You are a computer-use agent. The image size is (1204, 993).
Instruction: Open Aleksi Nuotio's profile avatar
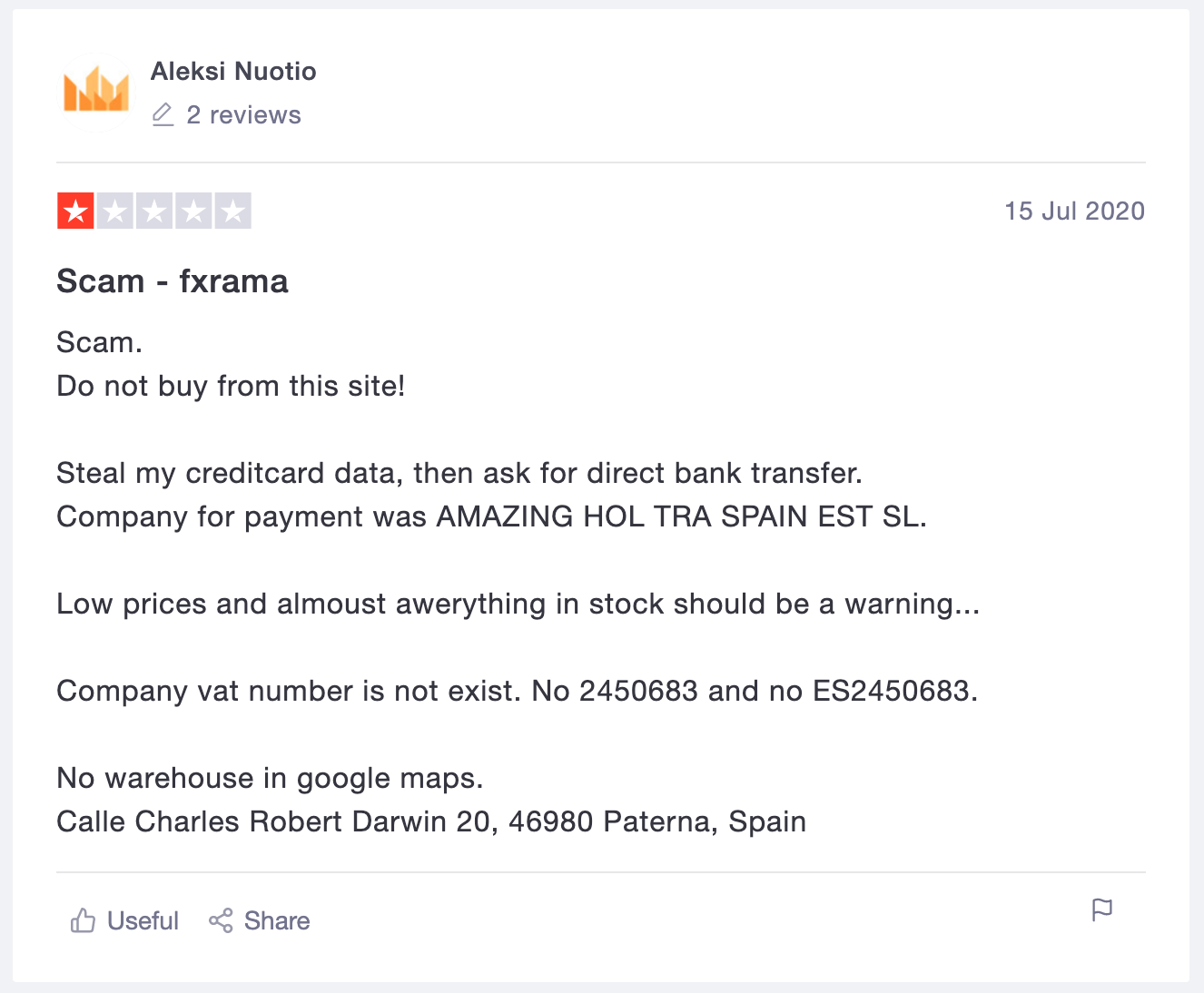95,93
